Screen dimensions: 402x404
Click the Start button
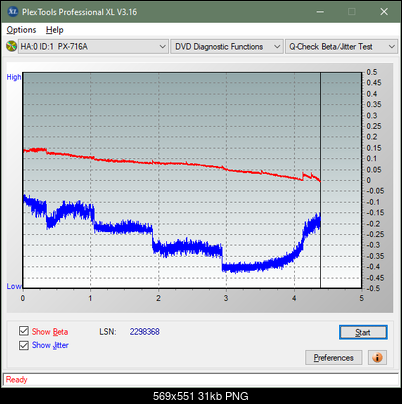point(363,332)
